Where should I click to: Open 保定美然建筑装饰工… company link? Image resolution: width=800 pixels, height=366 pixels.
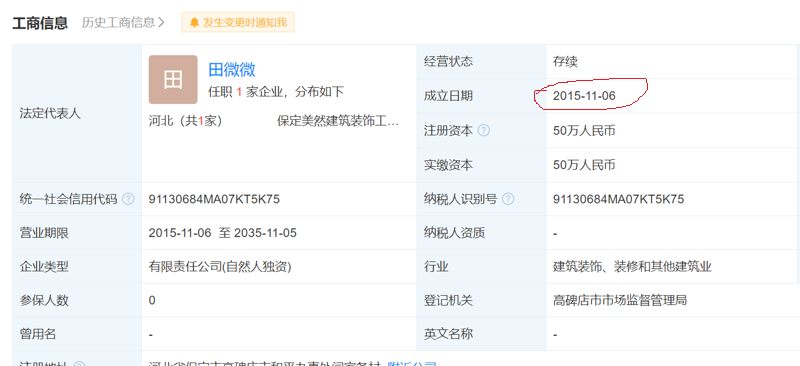coord(338,121)
